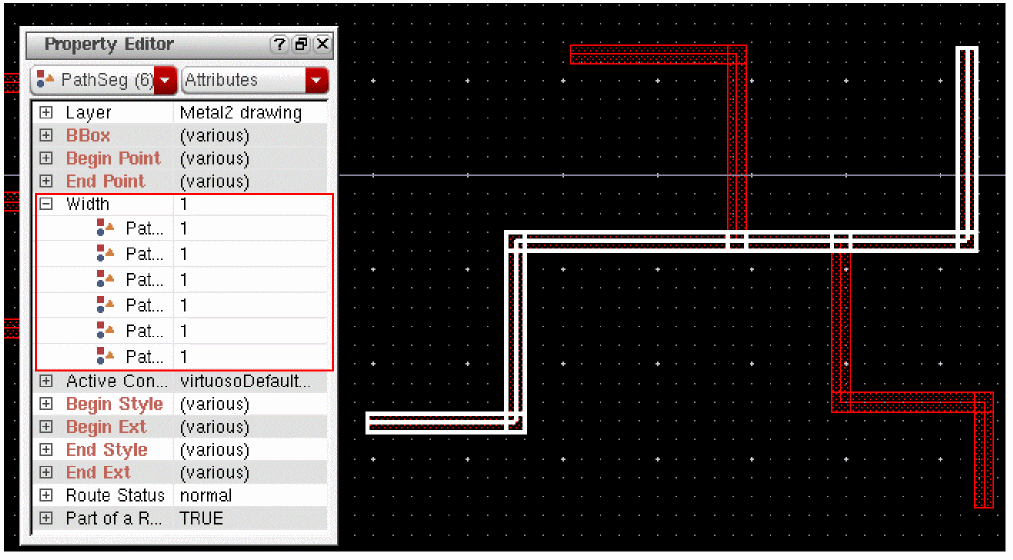Click the Width value field showing 1

251,204
